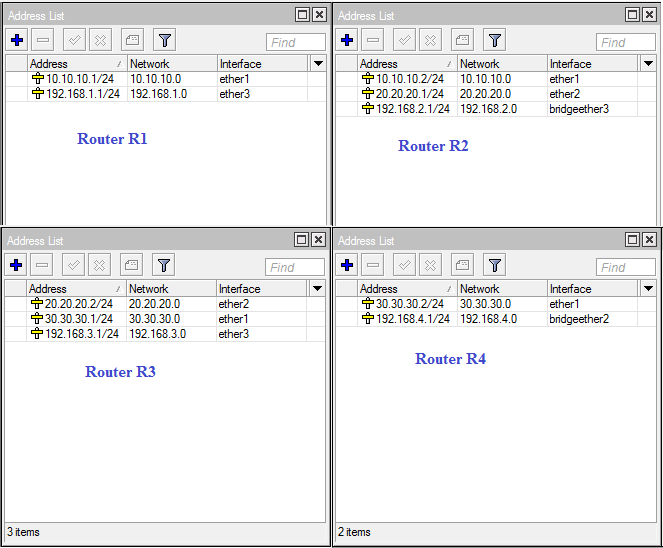Viewport: 663px width, 548px height.
Task: Sort by Address column in Router R4 window
Action: (x=407, y=289)
